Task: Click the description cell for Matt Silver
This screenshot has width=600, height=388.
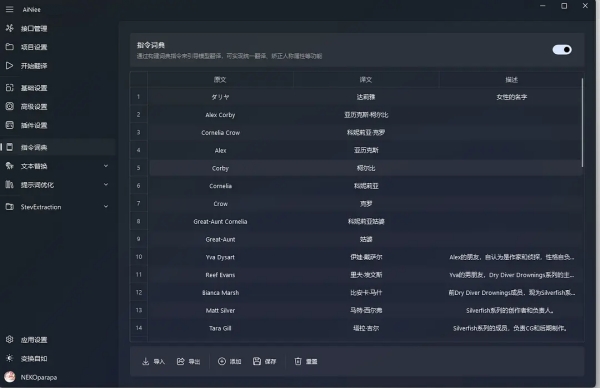Action: [511, 310]
